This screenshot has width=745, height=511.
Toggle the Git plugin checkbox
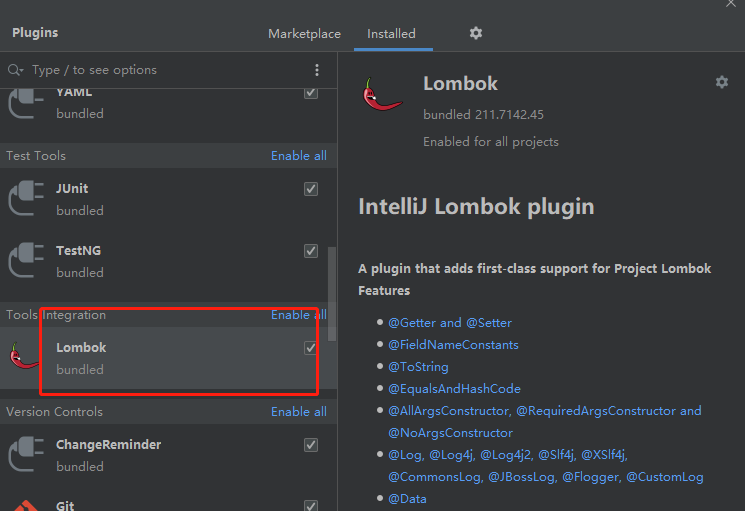pos(311,505)
